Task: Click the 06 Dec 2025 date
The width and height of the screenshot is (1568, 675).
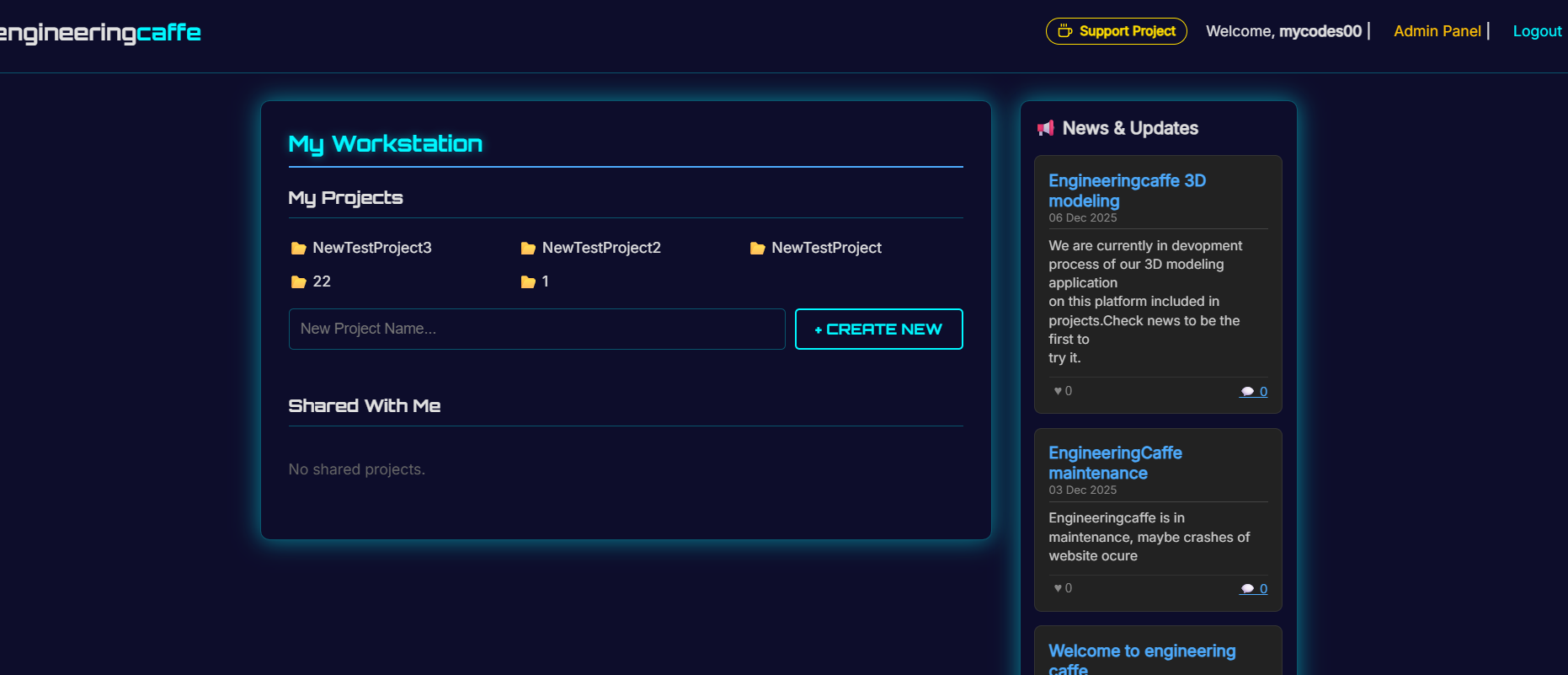Action: click(x=1082, y=217)
